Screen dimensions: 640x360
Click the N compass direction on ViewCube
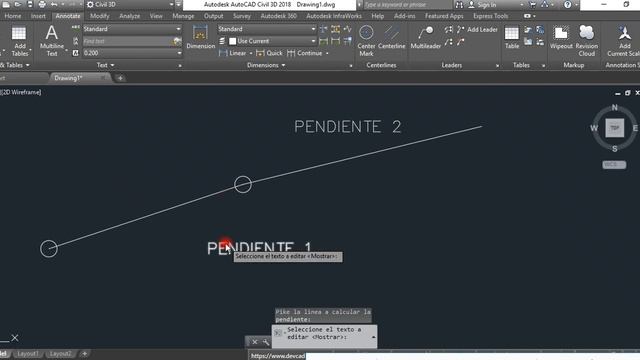(x=615, y=107)
